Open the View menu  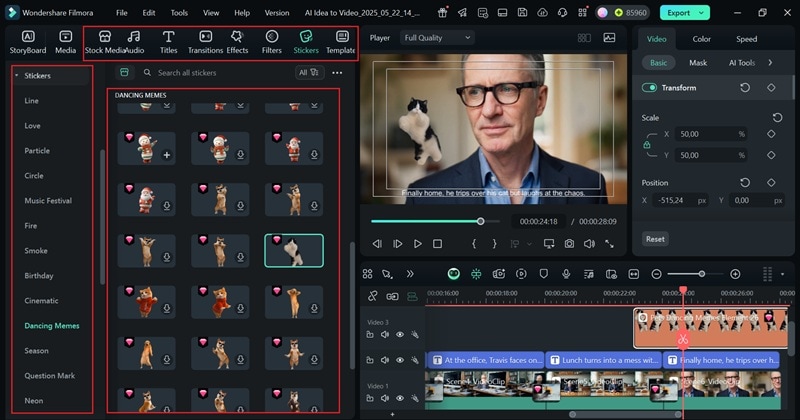tap(211, 13)
